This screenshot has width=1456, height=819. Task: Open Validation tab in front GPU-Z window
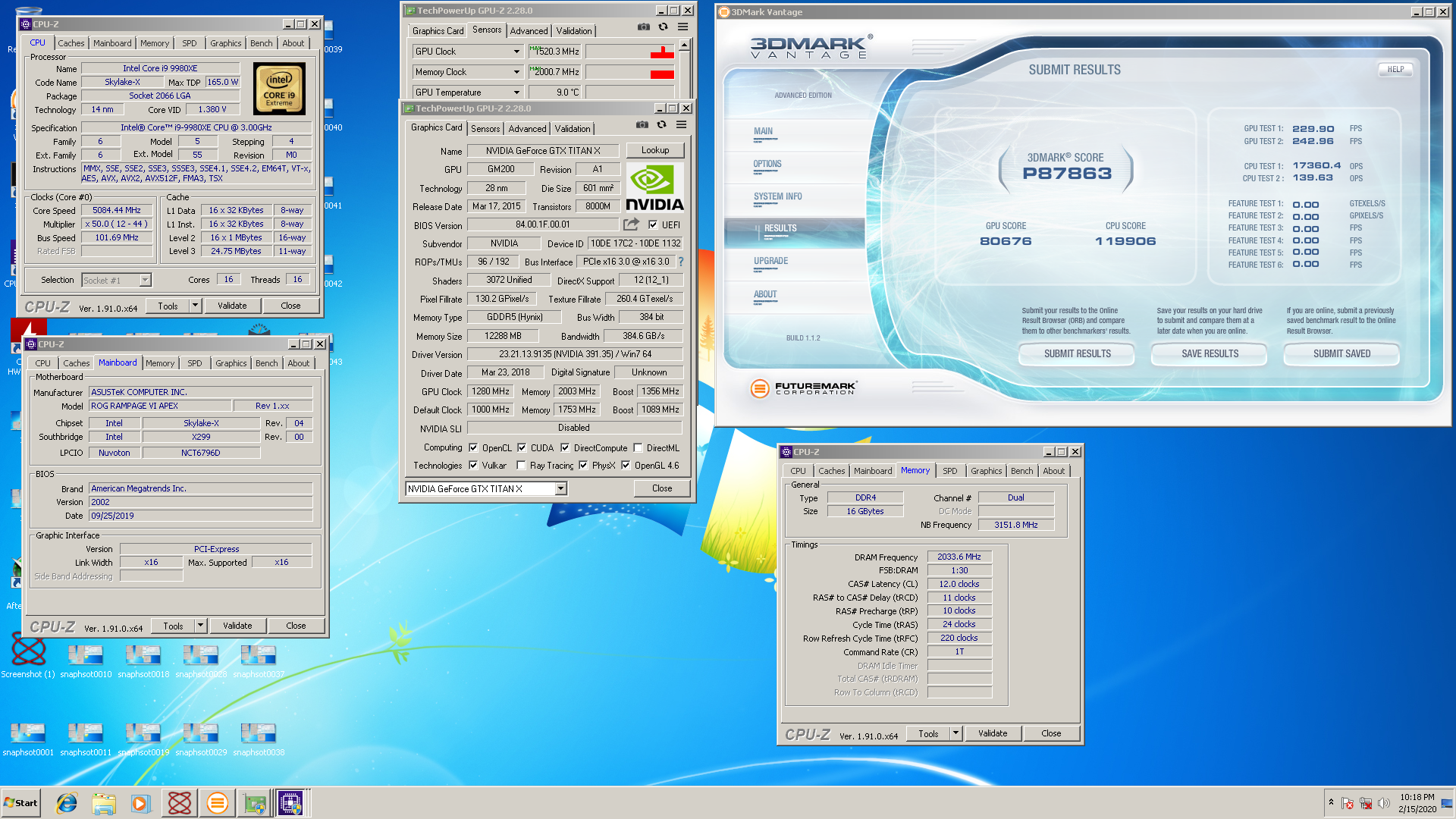click(x=573, y=129)
